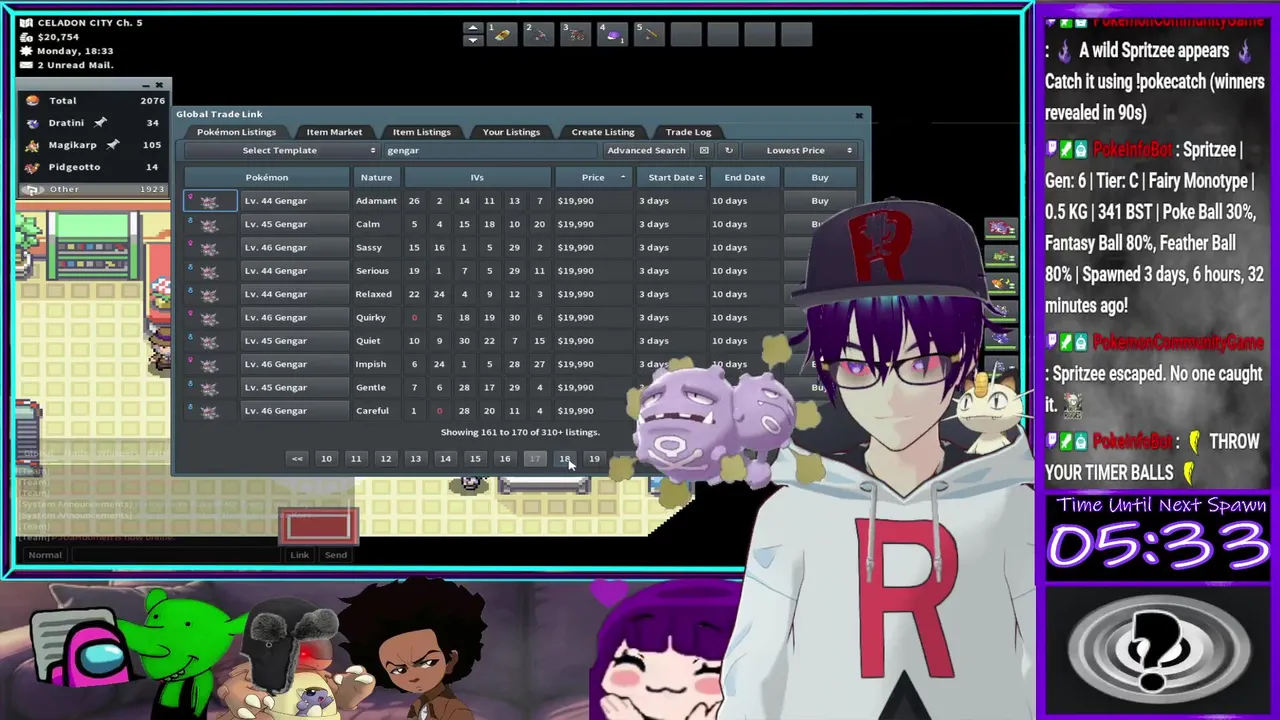The height and width of the screenshot is (720, 1280).
Task: Go to listings page 12
Action: click(x=385, y=459)
